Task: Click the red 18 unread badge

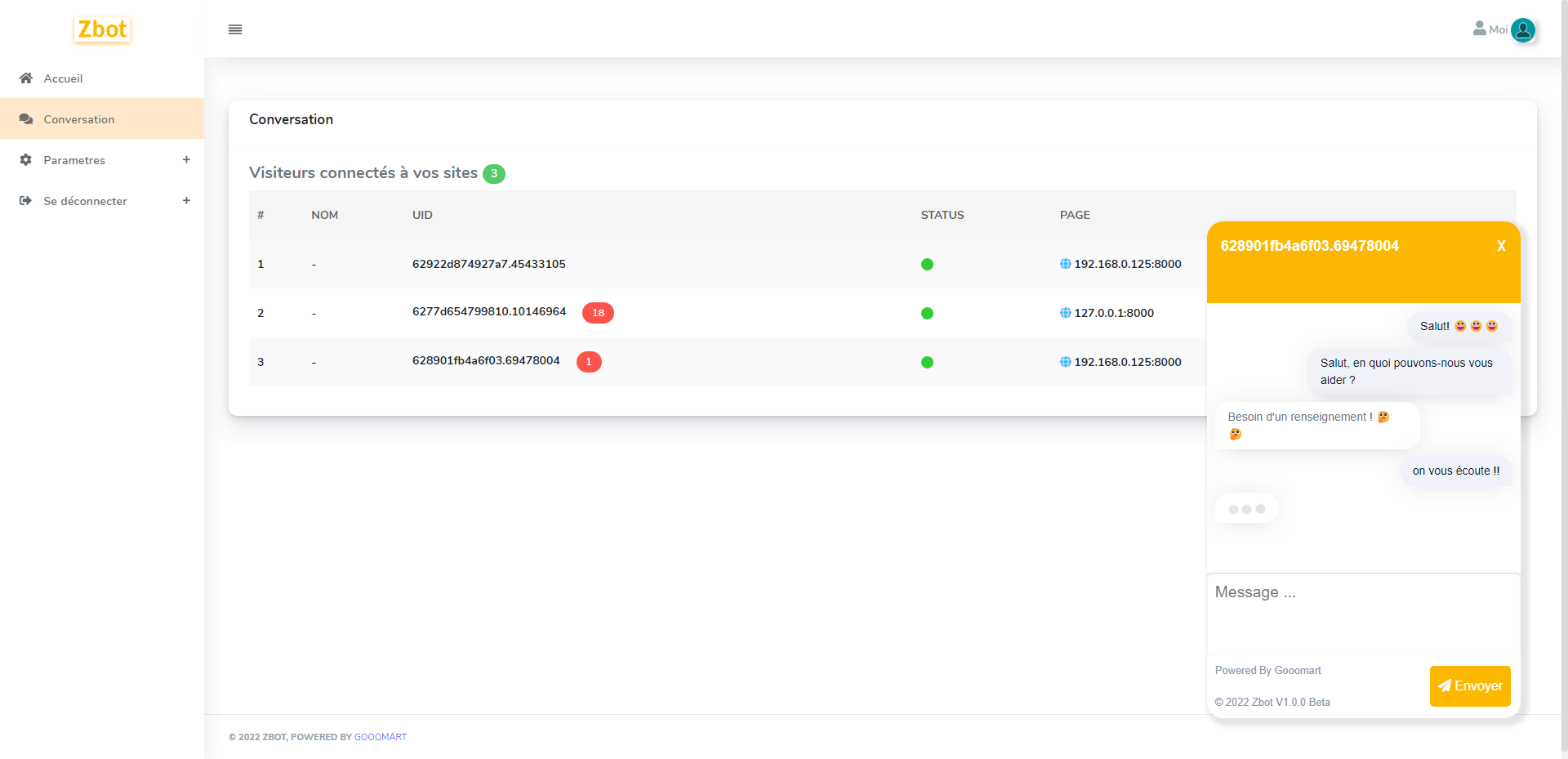Action: pyautogui.click(x=598, y=313)
